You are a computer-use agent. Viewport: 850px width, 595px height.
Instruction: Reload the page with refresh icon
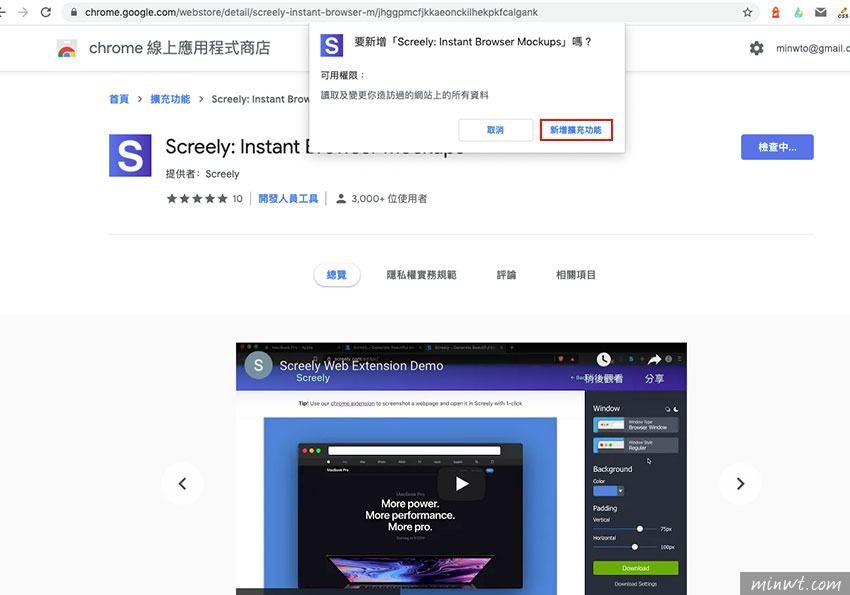click(46, 12)
